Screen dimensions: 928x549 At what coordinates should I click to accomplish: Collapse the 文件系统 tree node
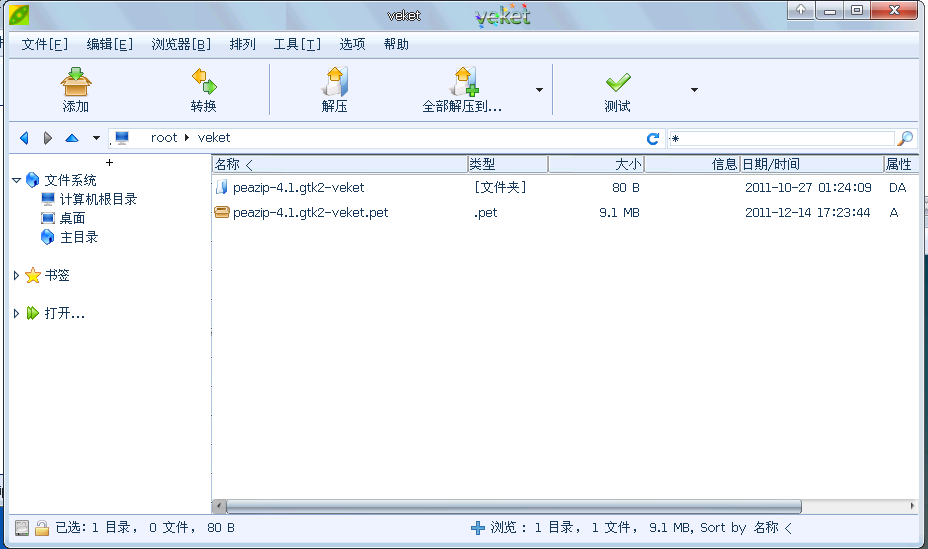(17, 180)
